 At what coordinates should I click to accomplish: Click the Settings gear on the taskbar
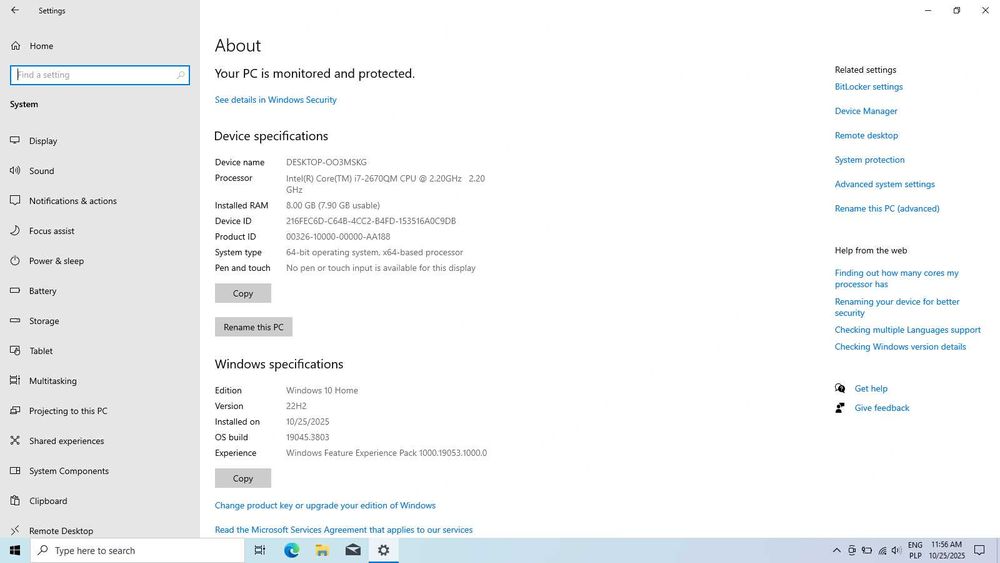click(x=383, y=550)
